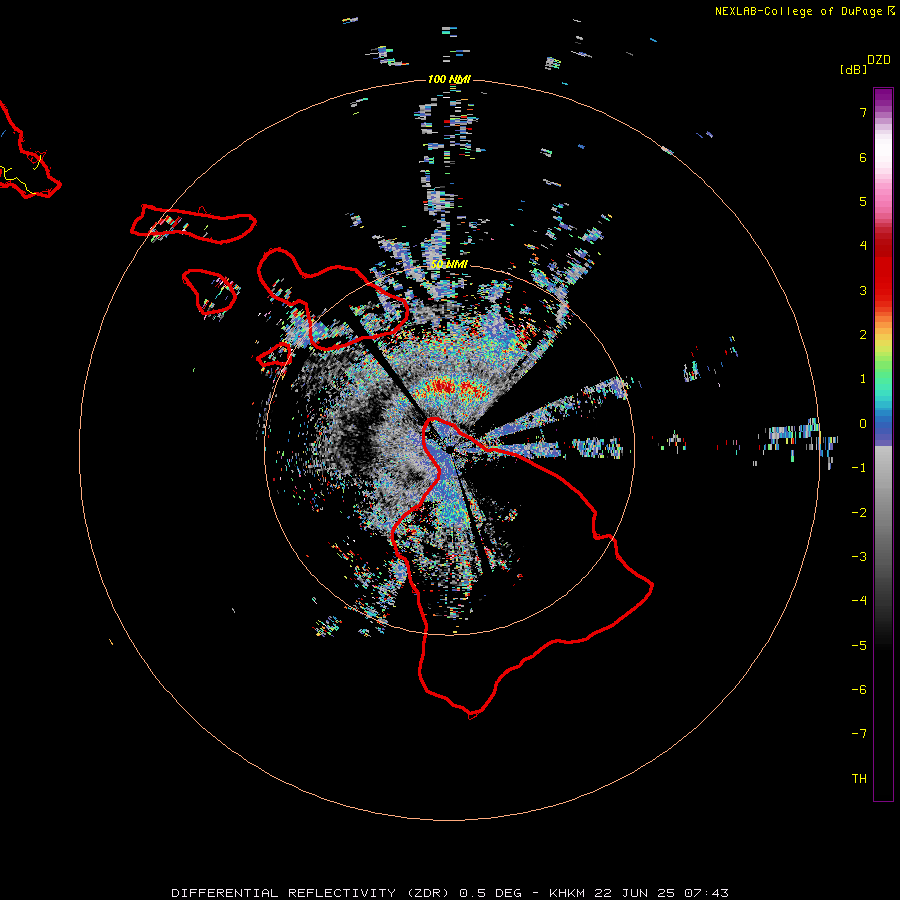The height and width of the screenshot is (900, 900).
Task: Click the 5 value on color scale
Action: (863, 201)
